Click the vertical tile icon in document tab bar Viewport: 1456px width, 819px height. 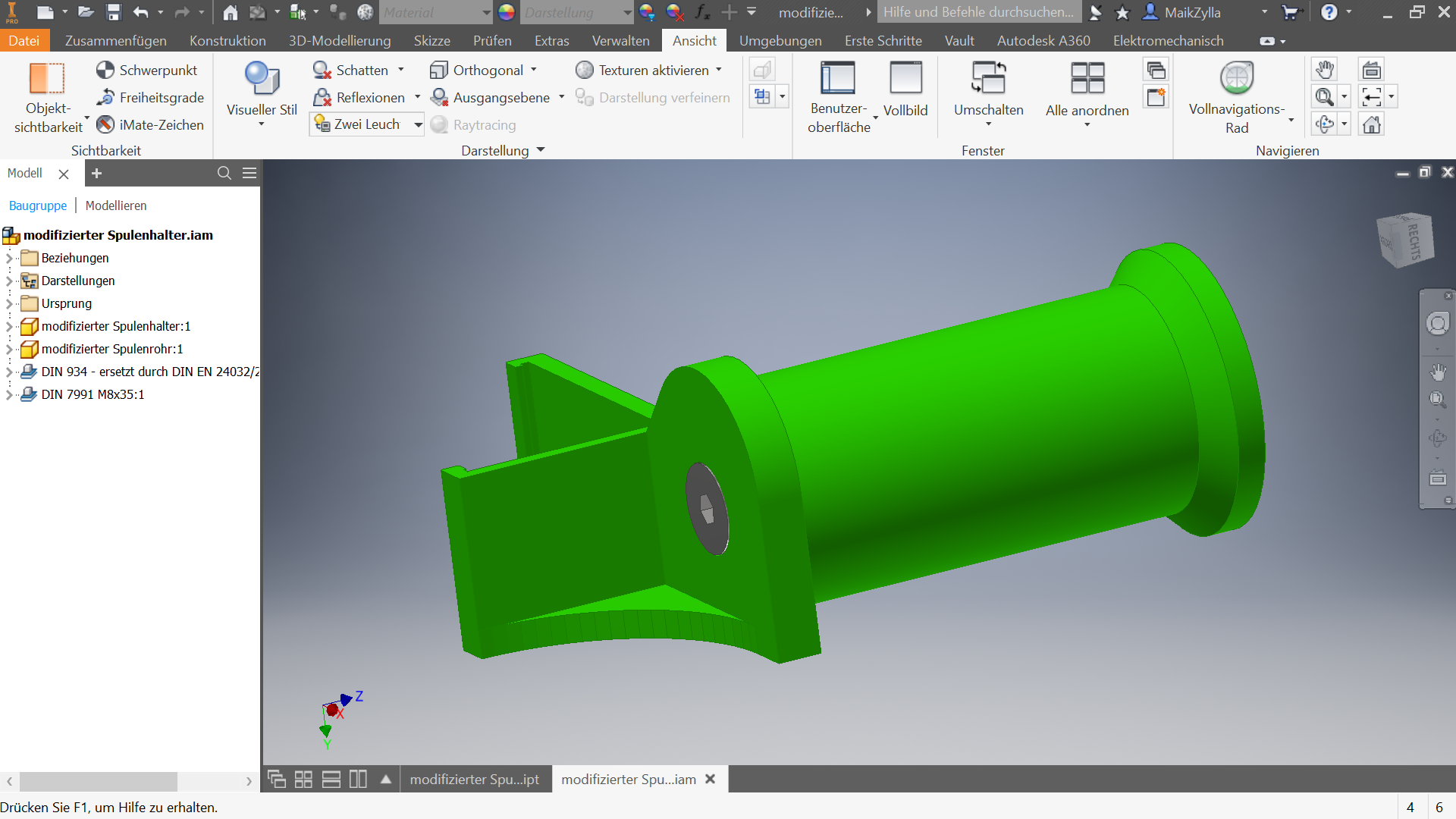[x=358, y=779]
